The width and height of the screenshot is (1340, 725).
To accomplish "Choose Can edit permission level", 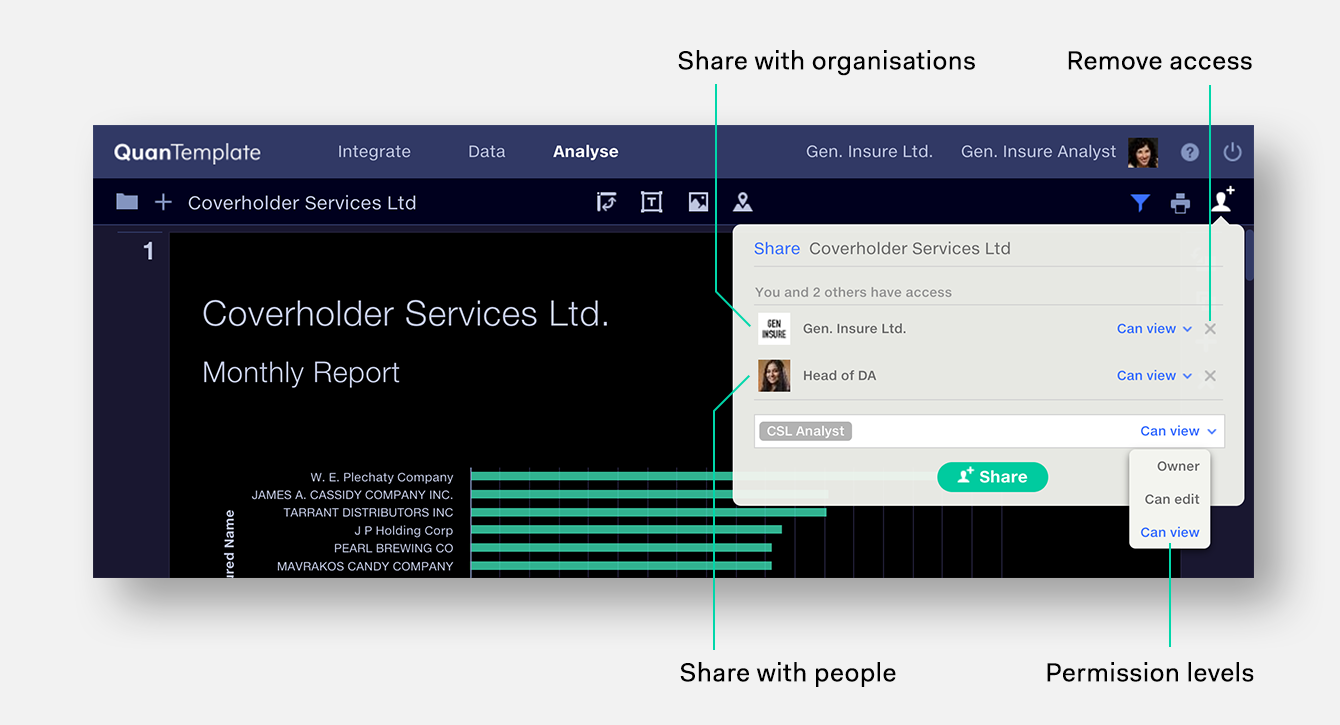I will (x=1170, y=499).
